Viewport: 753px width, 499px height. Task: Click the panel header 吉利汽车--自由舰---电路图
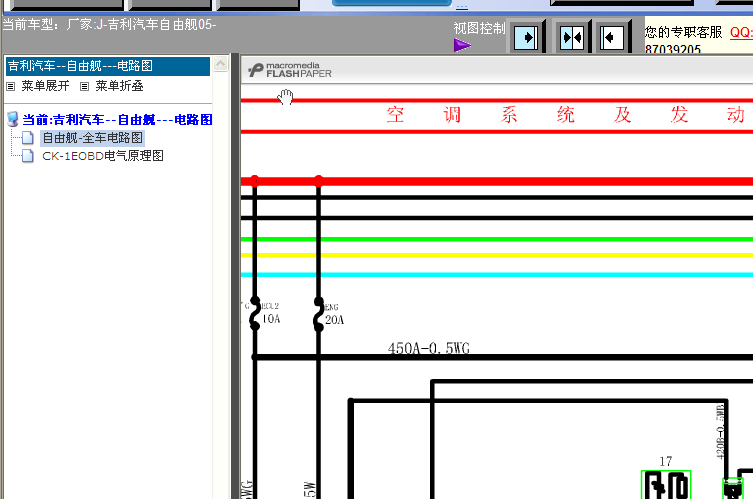(108, 66)
